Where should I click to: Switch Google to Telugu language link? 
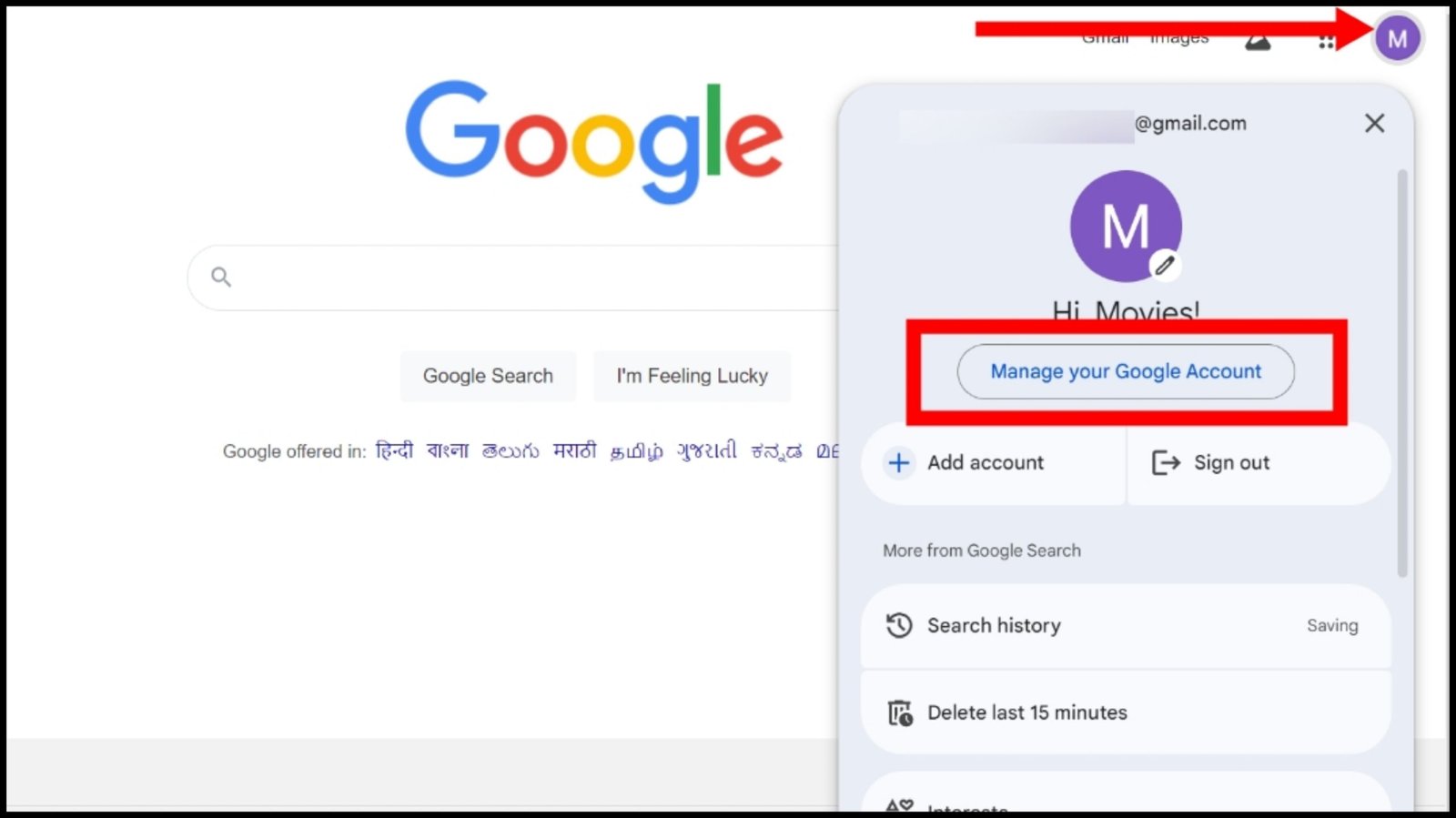click(511, 450)
